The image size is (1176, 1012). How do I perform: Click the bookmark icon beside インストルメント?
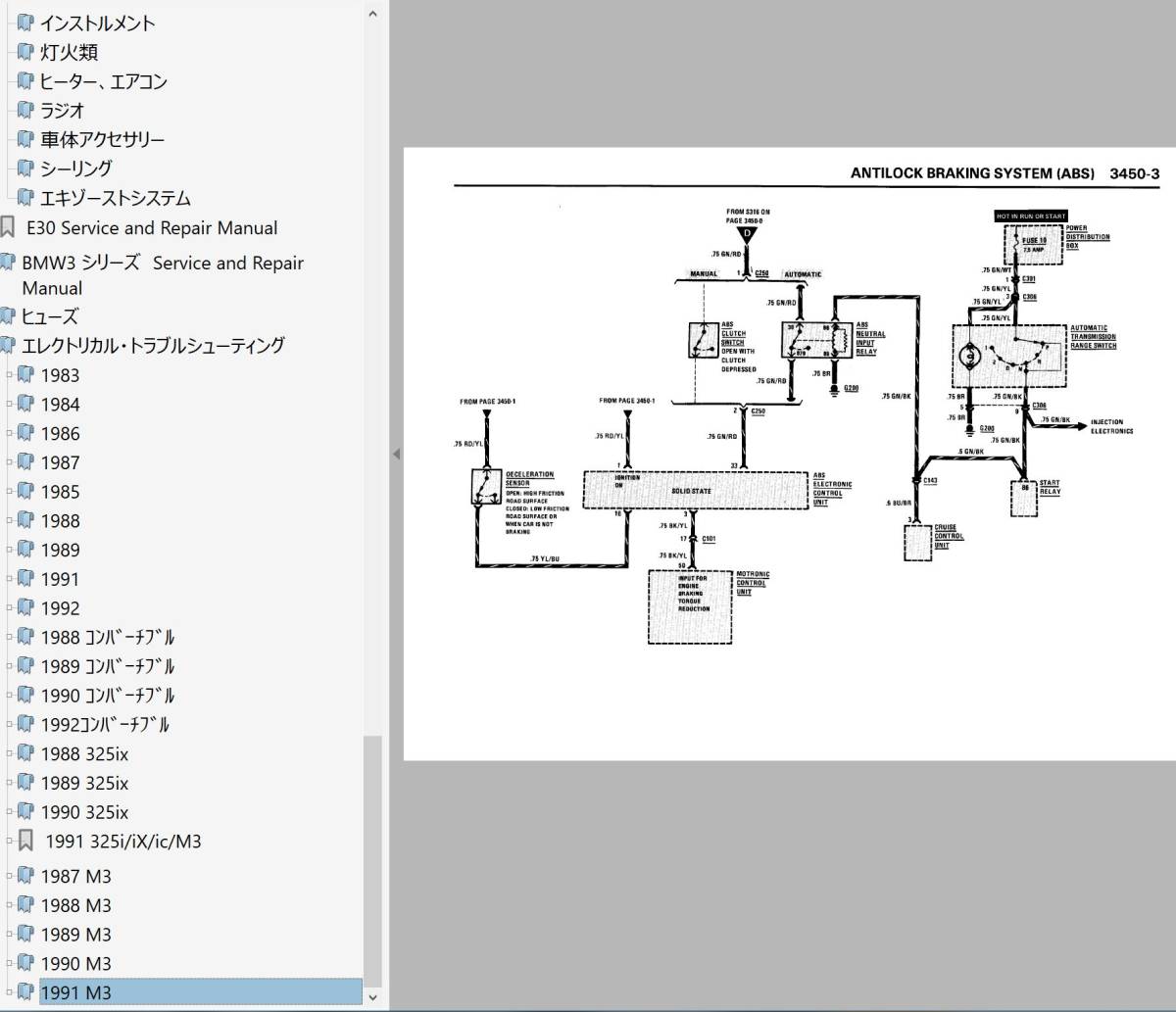[25, 23]
